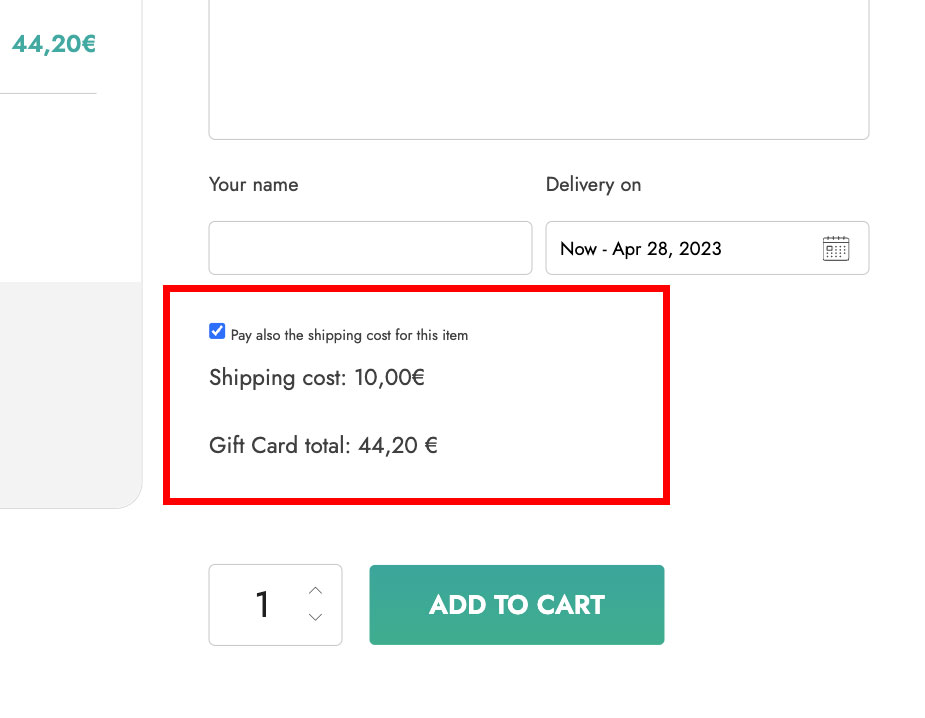
Task: Click inside the large message text area
Action: (539, 68)
